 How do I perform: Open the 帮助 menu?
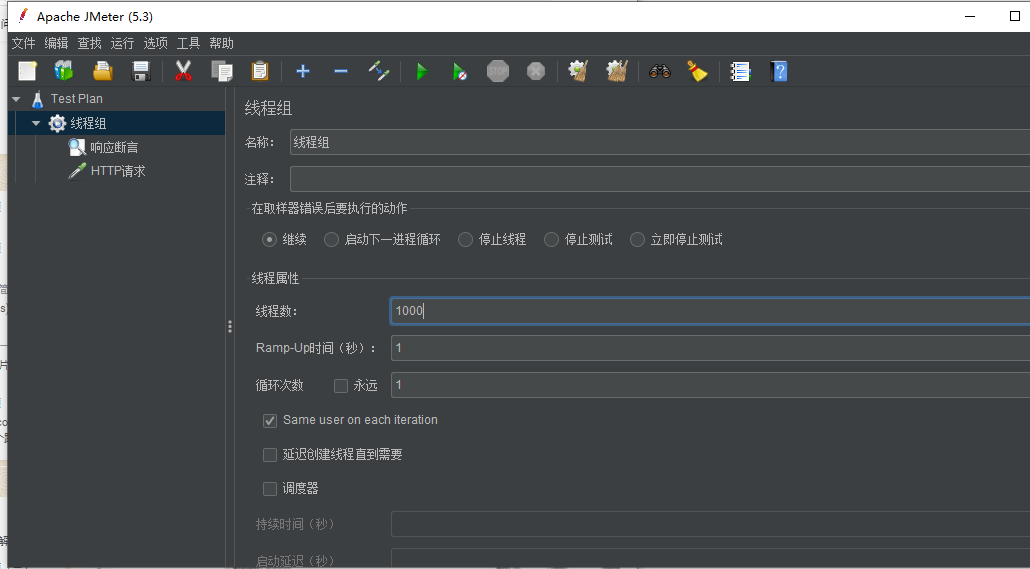point(221,43)
